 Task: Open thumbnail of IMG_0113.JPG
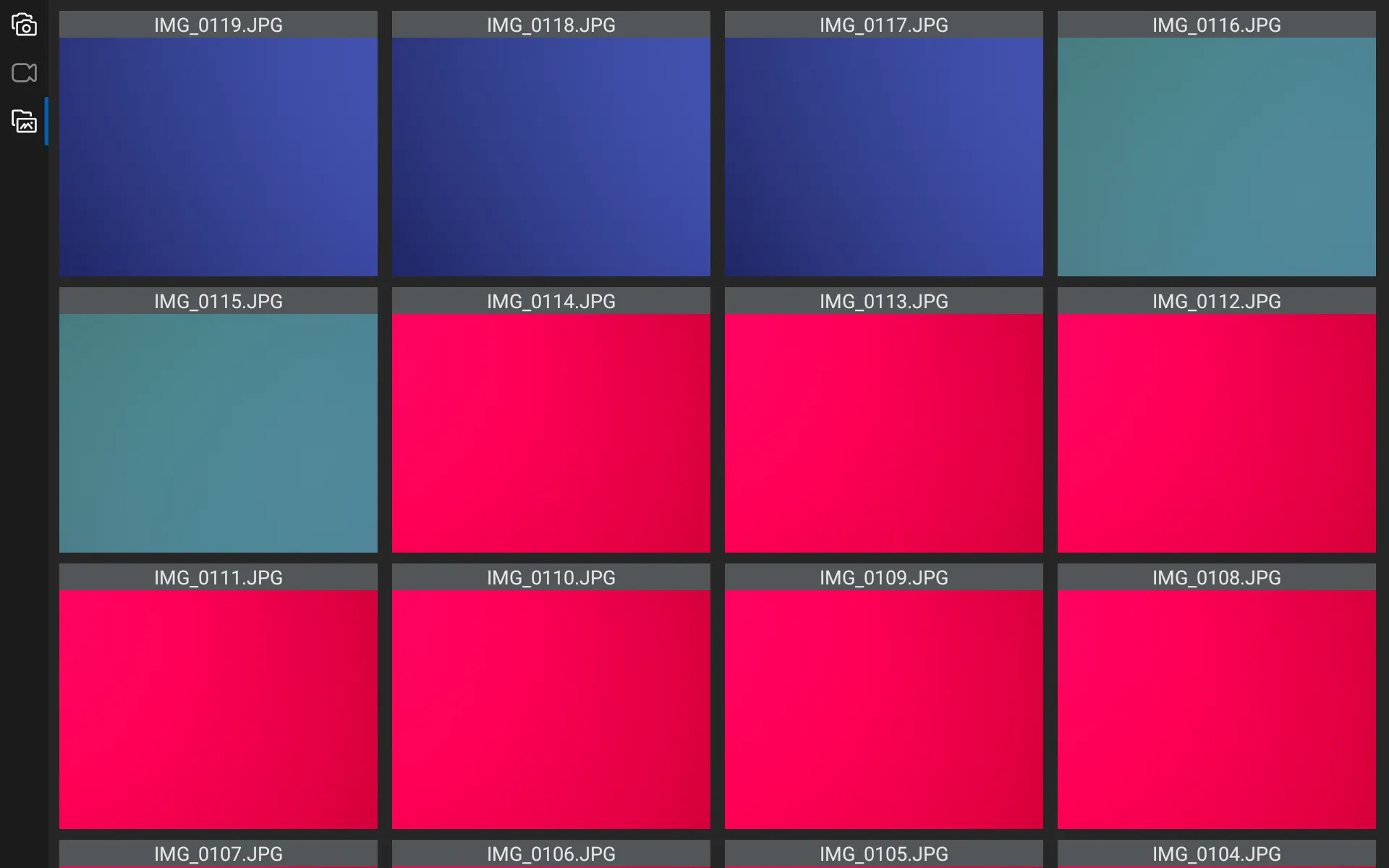tap(884, 433)
